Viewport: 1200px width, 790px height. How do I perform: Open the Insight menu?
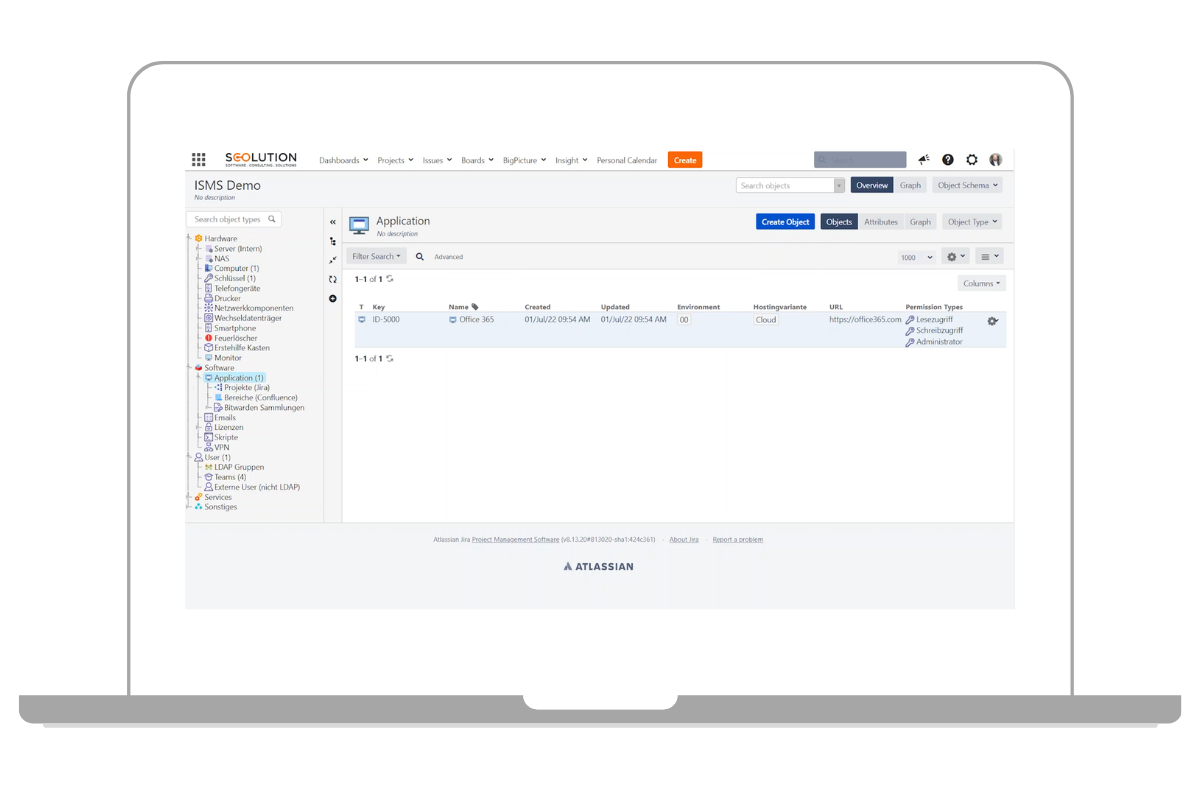571,160
